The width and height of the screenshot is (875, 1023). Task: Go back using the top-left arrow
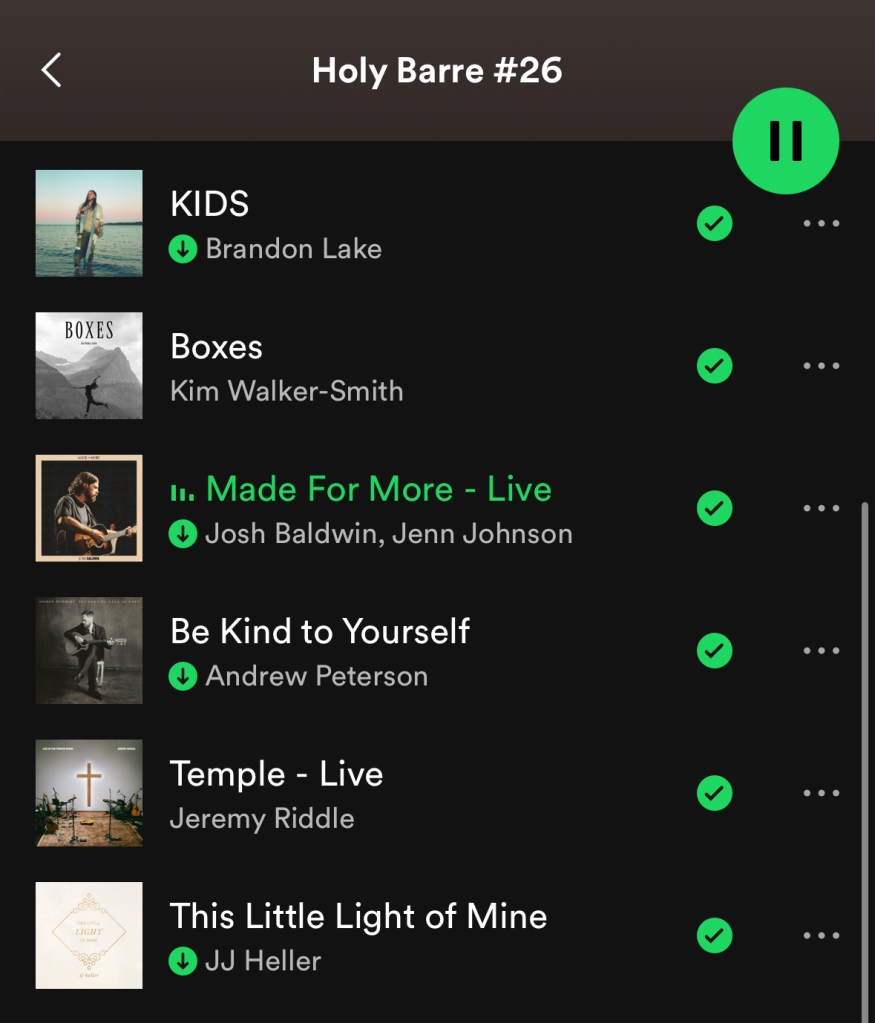point(52,70)
